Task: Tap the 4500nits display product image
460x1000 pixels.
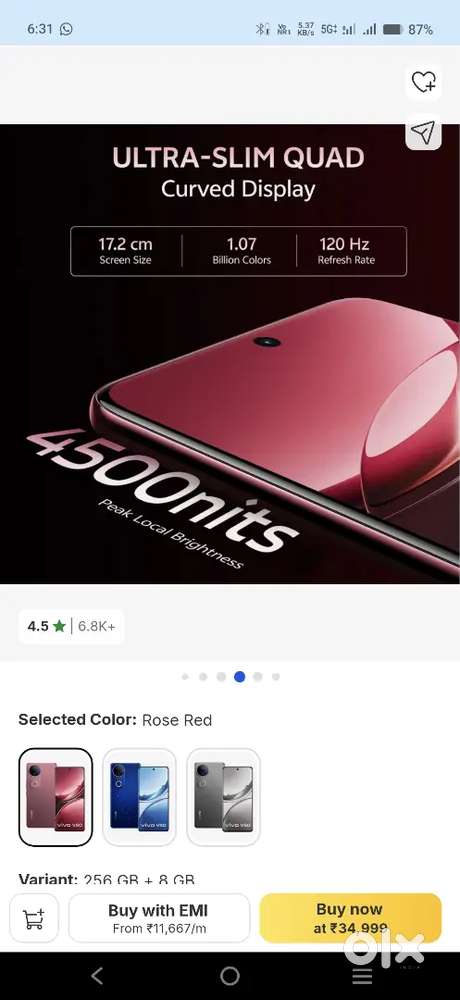Action: [230, 354]
